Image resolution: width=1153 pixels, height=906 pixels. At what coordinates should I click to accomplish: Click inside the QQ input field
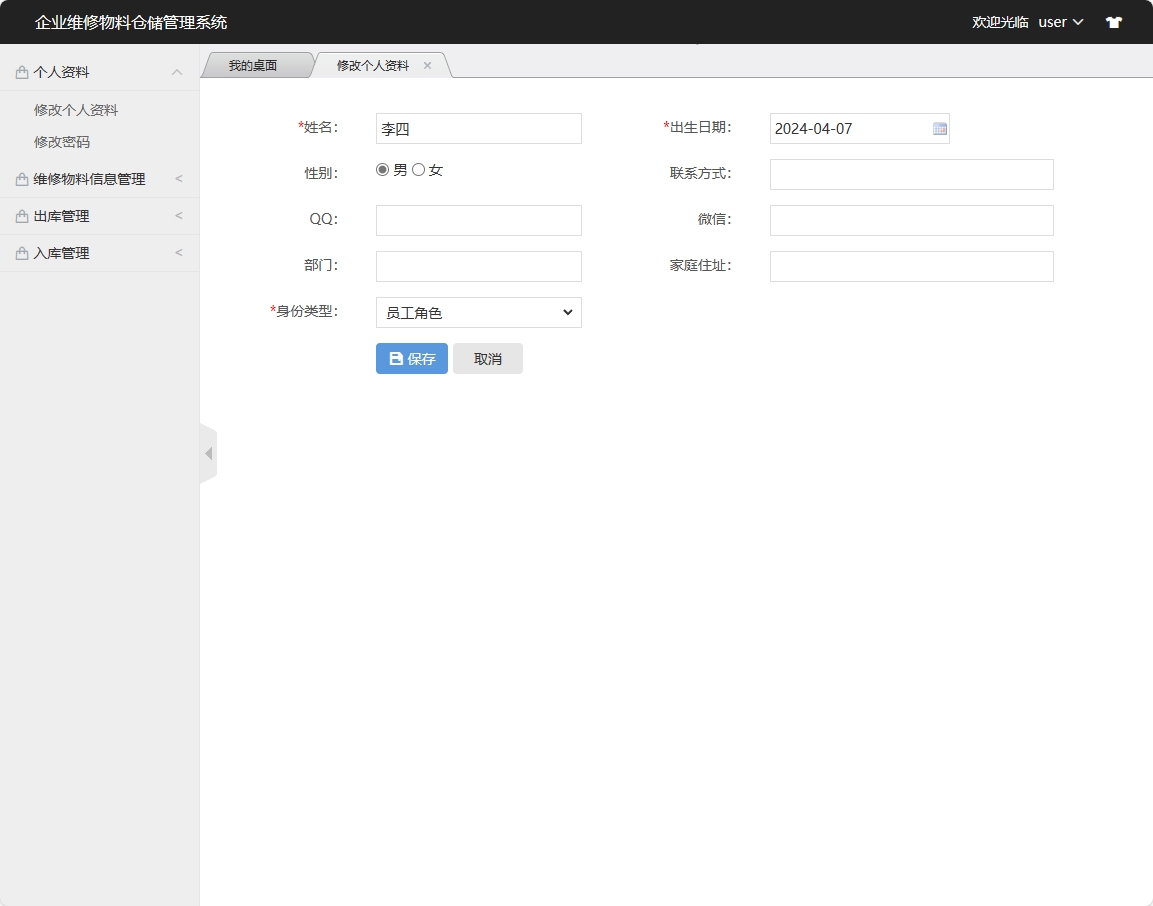tap(478, 220)
